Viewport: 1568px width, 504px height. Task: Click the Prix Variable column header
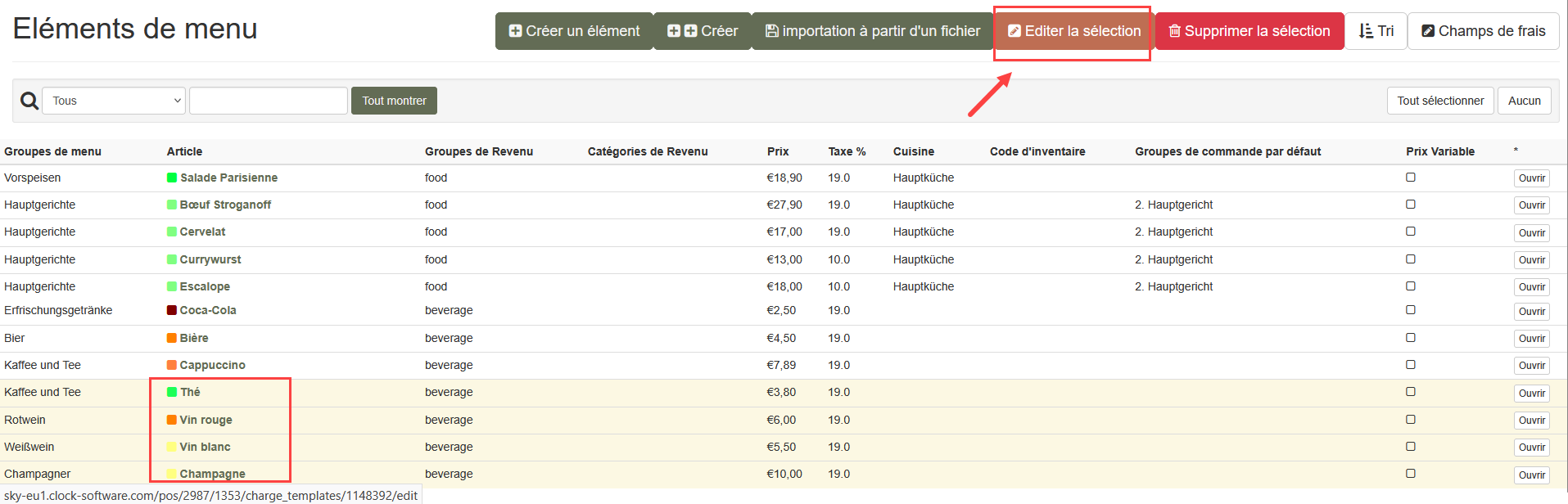[x=1440, y=151]
